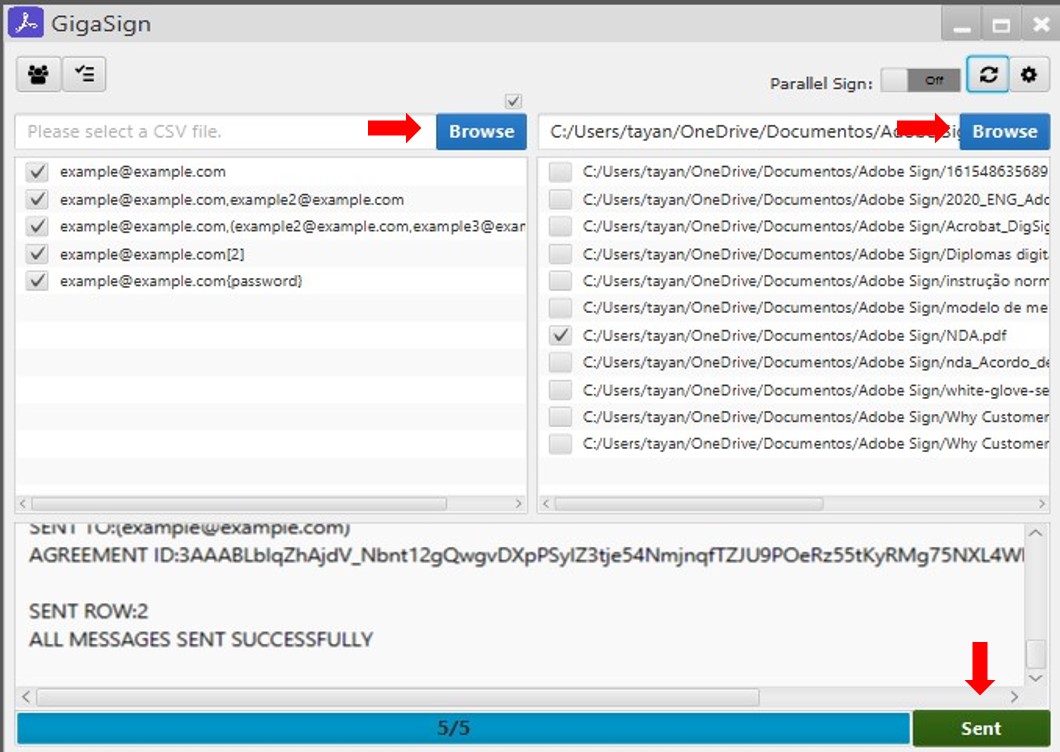The height and width of the screenshot is (752, 1060).
Task: Click left arrow of file list scrollbar
Action: tap(546, 504)
